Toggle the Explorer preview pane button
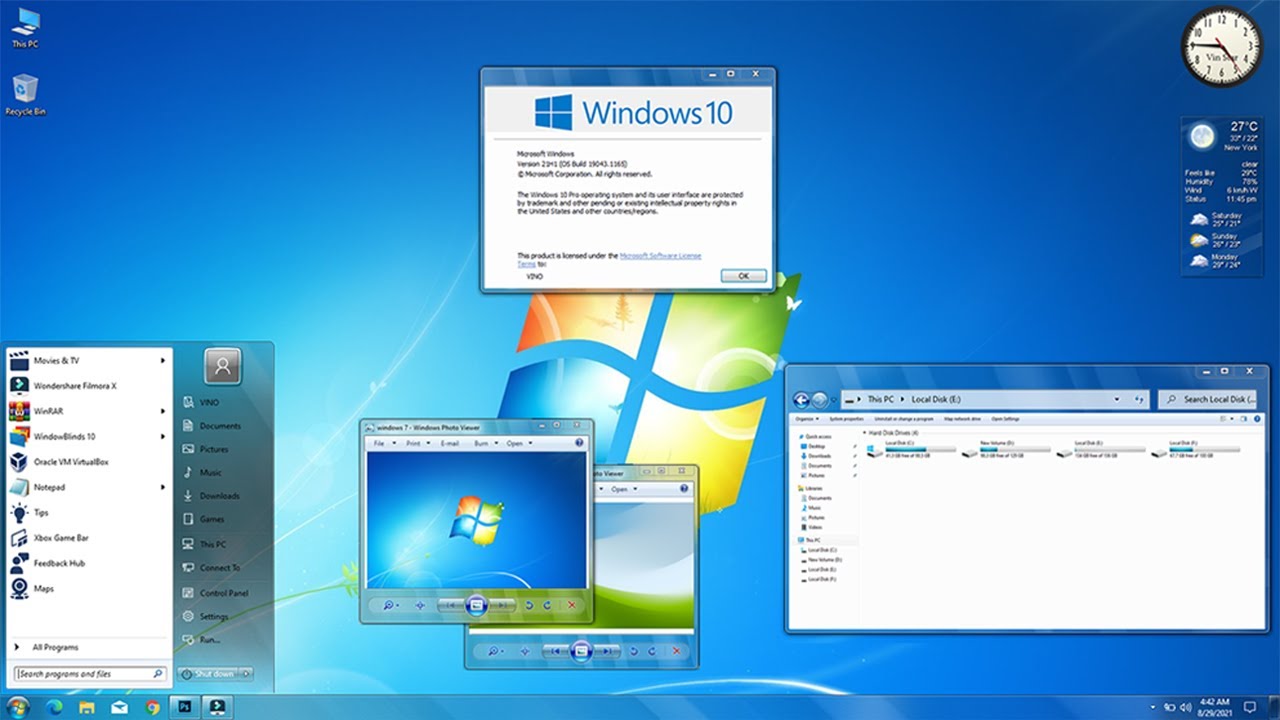The image size is (1280, 720). pyautogui.click(x=1243, y=419)
